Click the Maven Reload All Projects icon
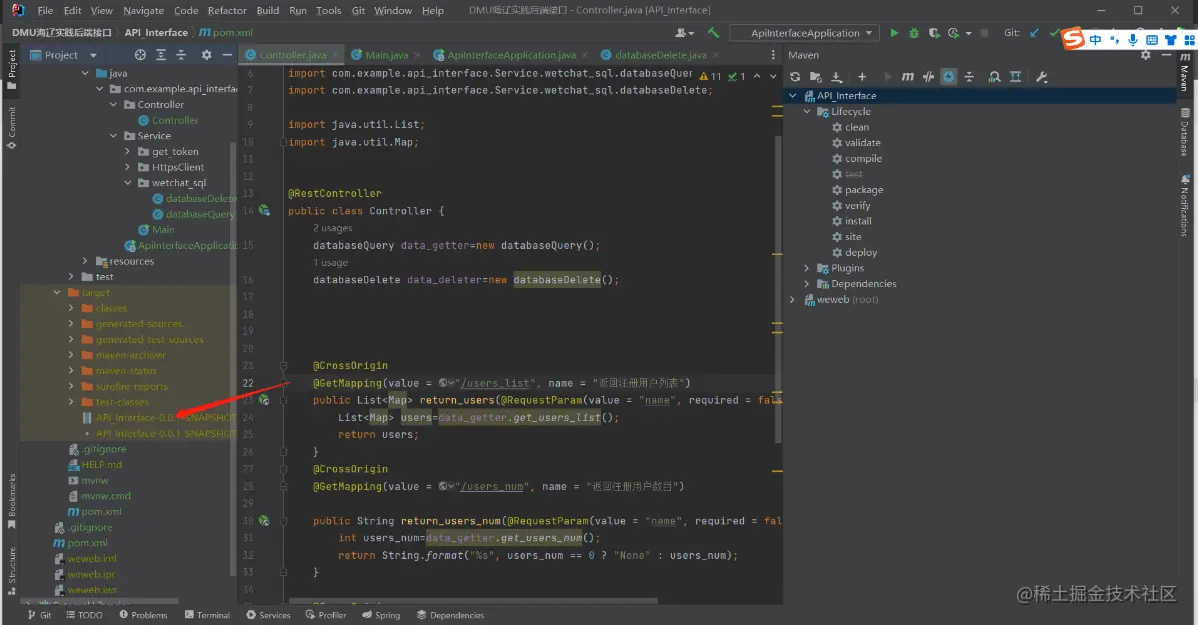The image size is (1198, 625). click(795, 77)
